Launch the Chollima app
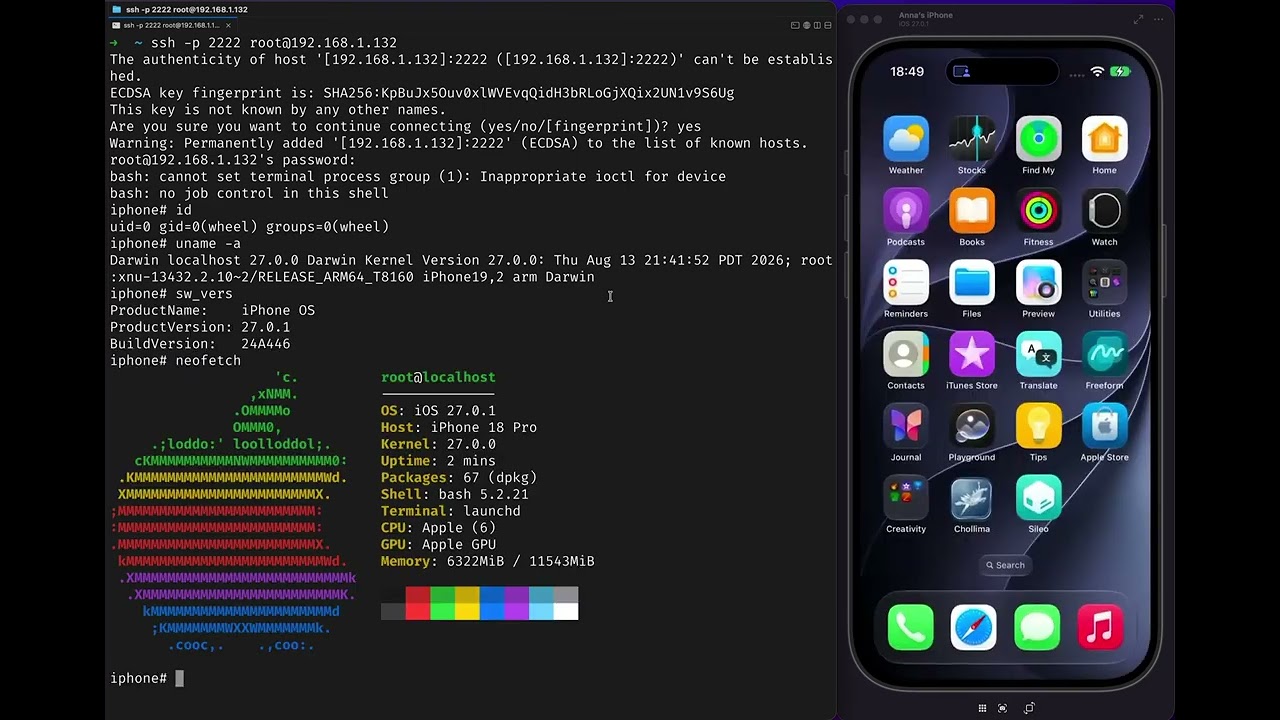Screen dimensions: 1280x720 [x=972, y=499]
